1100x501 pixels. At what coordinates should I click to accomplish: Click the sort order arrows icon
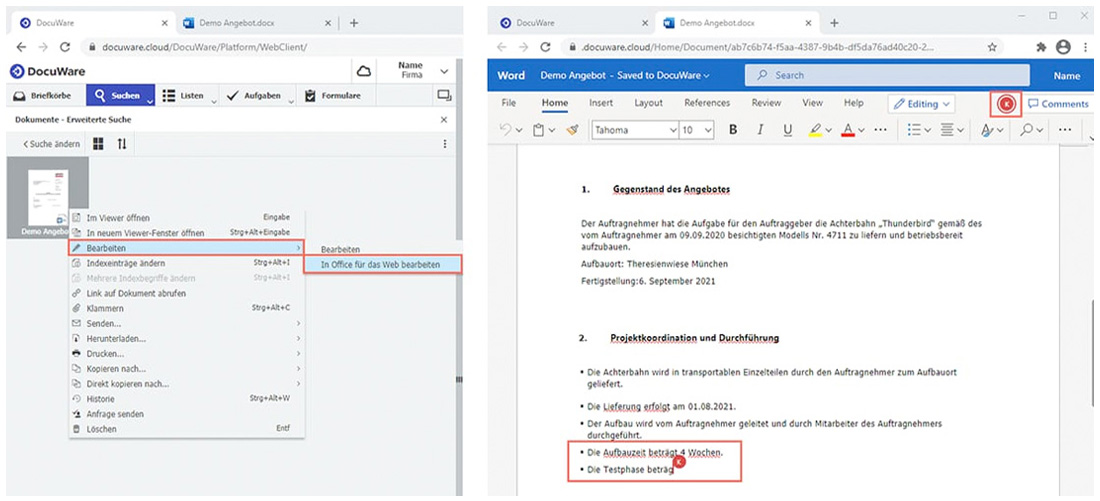pos(122,144)
